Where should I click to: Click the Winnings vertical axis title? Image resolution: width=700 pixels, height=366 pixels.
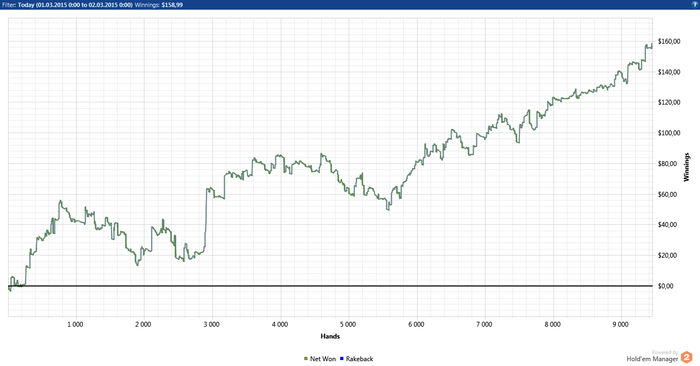(687, 167)
